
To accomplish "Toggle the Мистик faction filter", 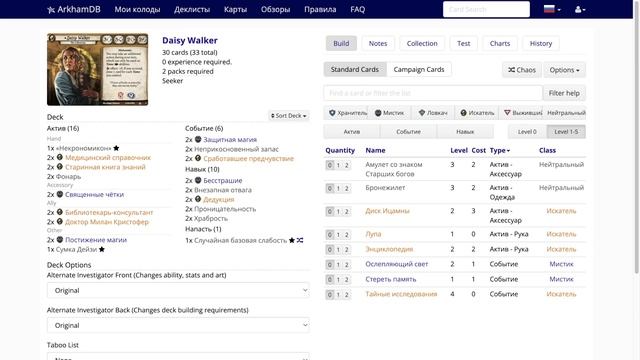I will (x=389, y=113).
